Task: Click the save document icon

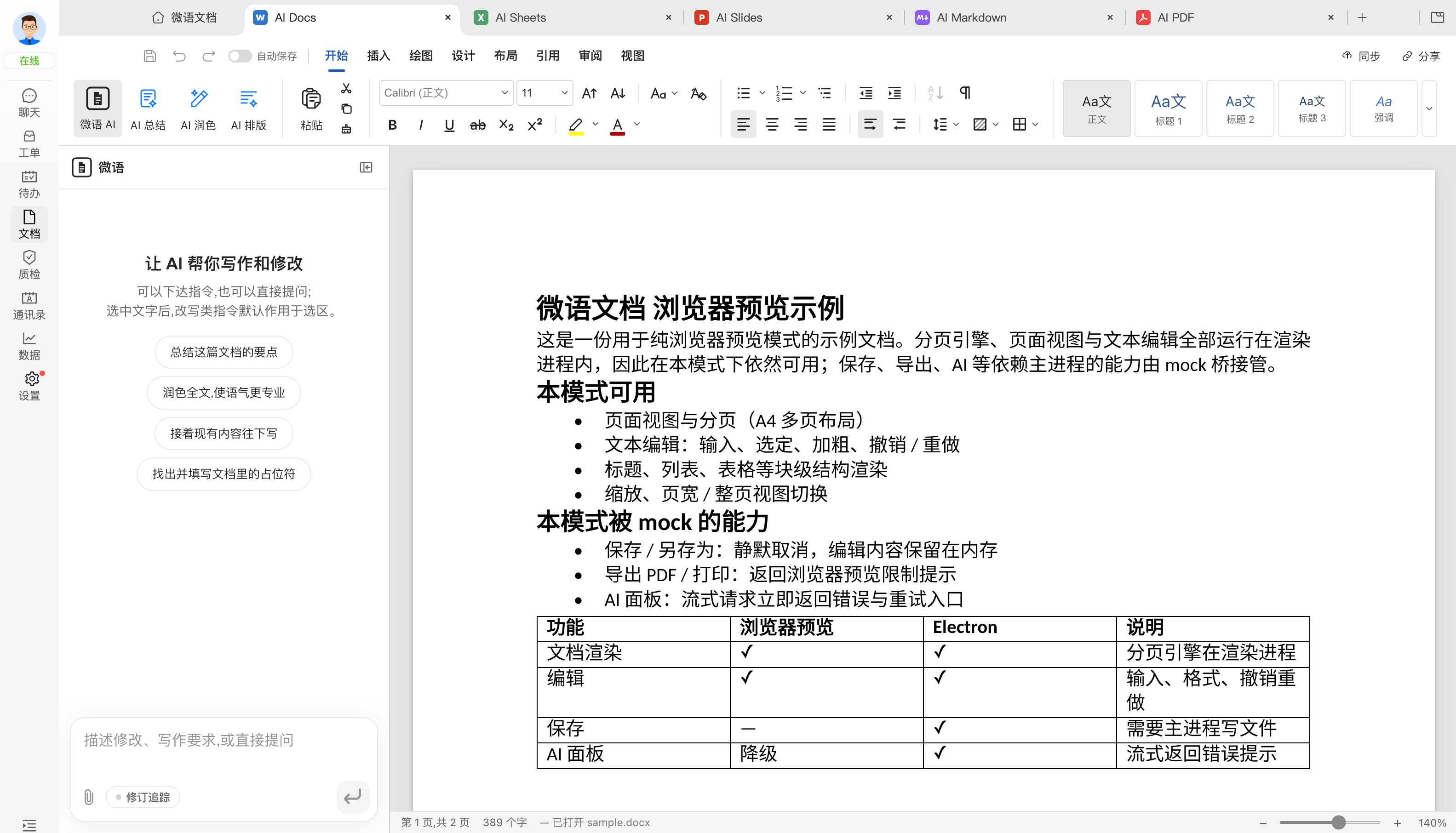Action: (x=150, y=56)
